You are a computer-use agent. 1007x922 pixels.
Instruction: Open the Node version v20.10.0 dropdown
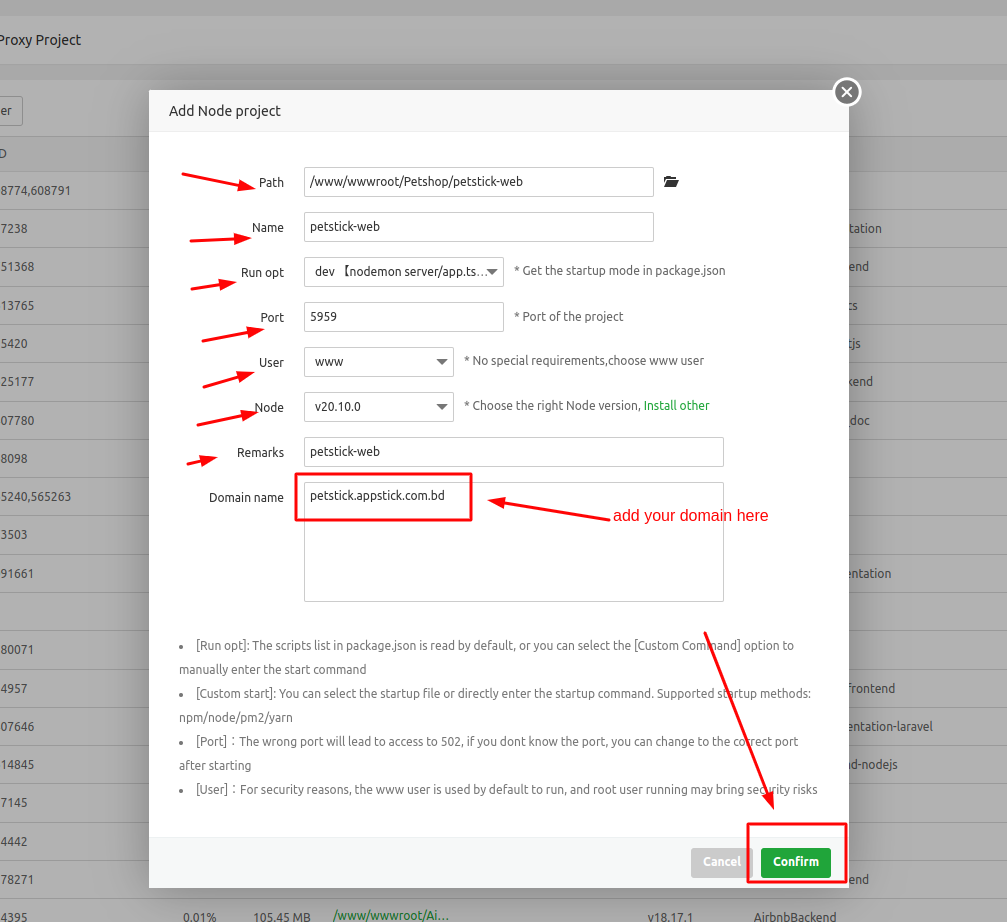378,407
